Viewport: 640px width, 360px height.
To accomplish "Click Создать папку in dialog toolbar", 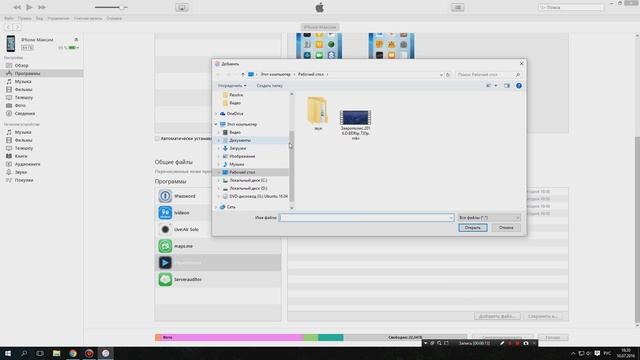I will tap(269, 86).
